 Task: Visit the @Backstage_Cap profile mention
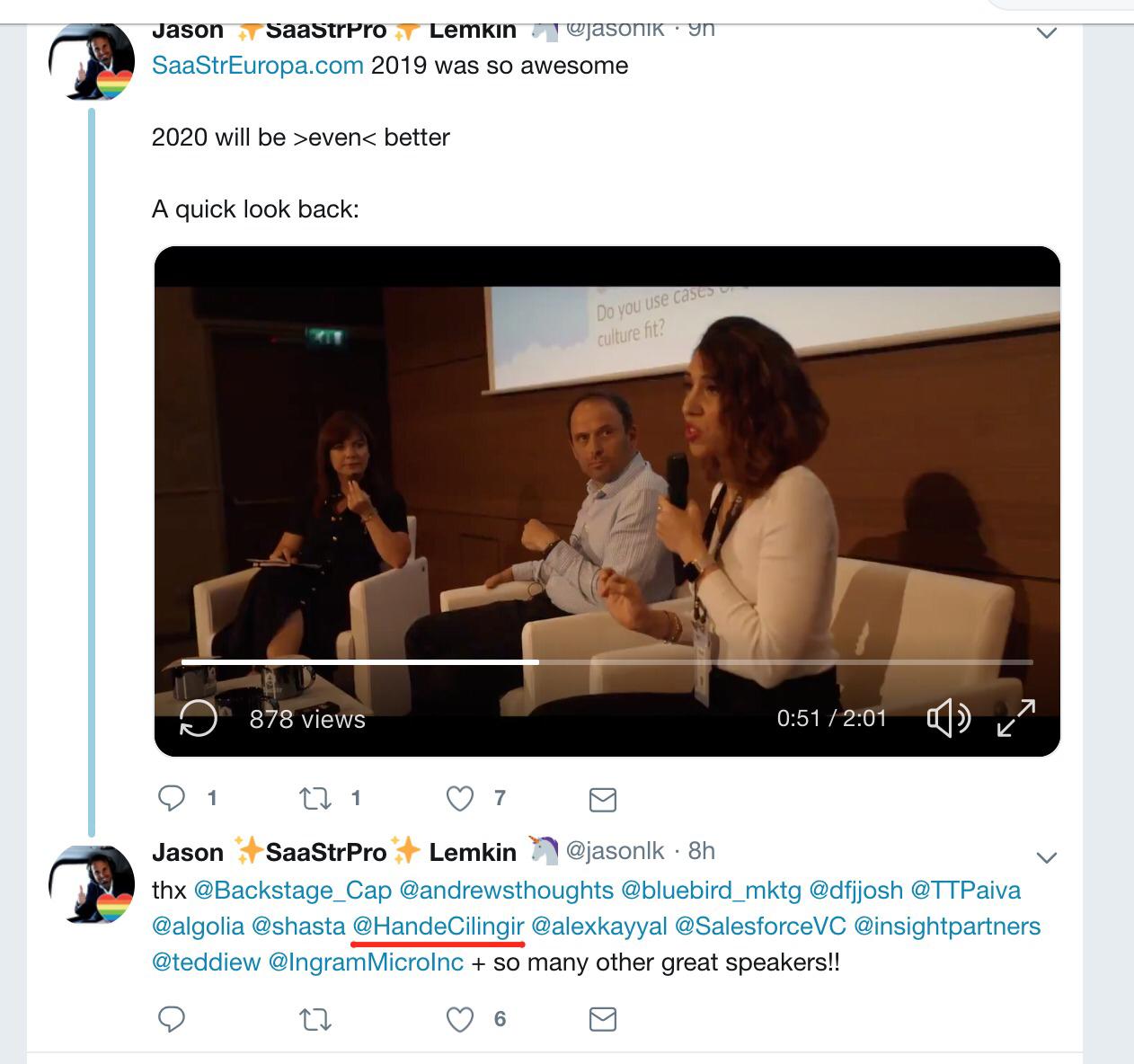(293, 891)
